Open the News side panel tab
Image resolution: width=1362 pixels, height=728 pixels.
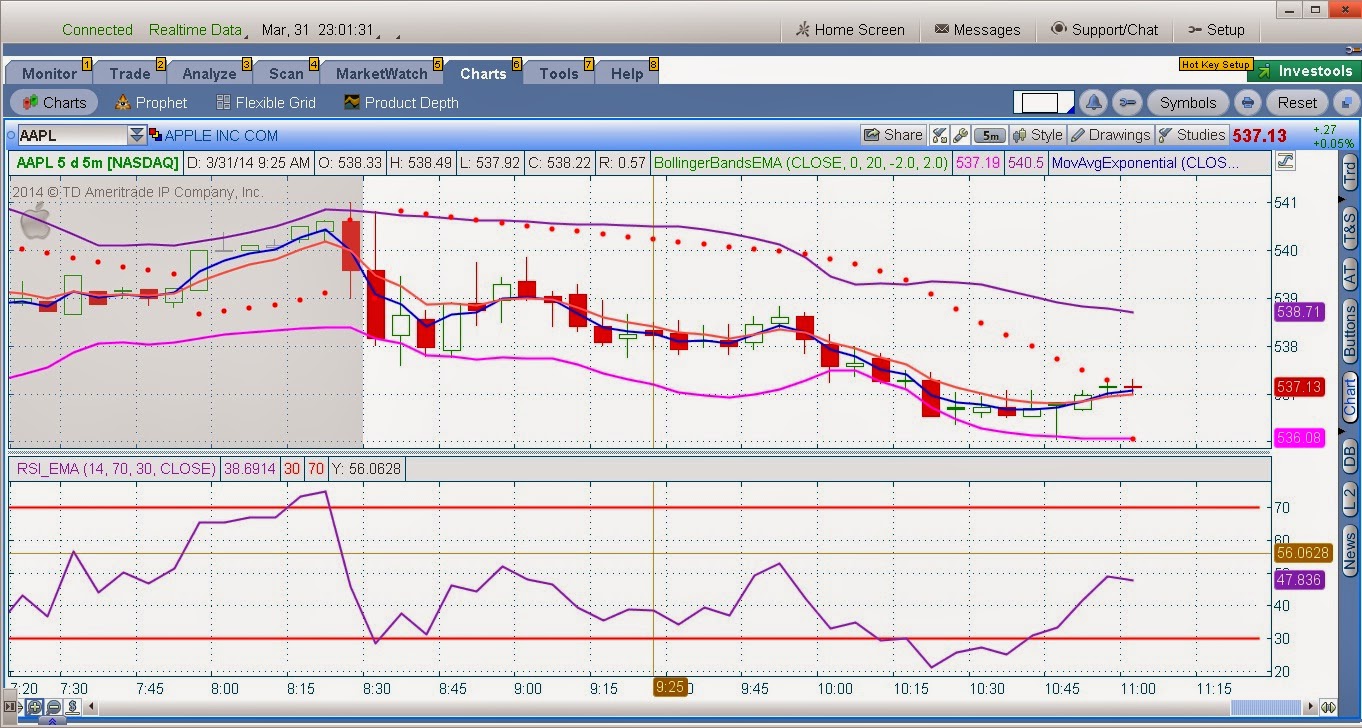click(1349, 551)
